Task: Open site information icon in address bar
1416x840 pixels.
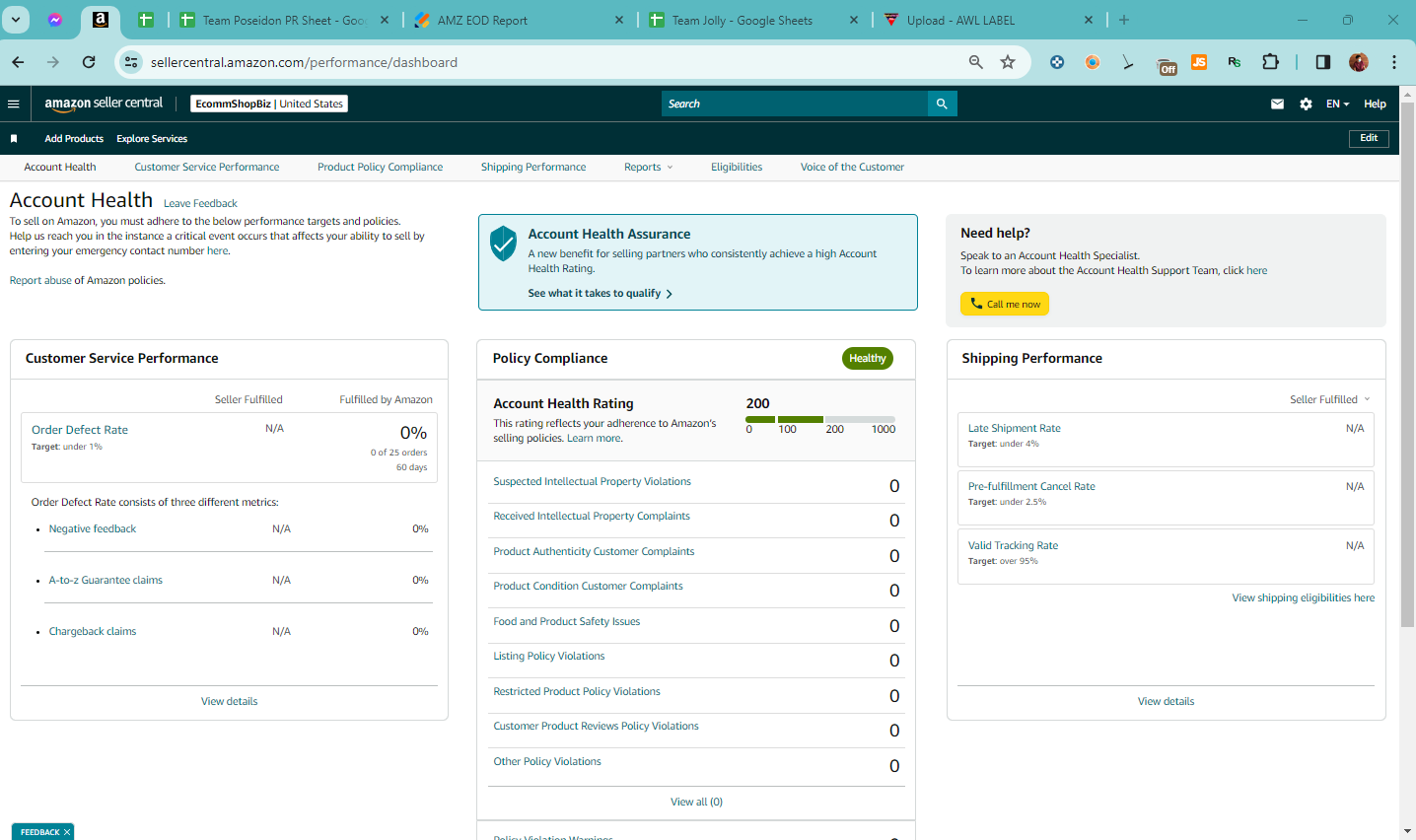Action: pos(131,62)
